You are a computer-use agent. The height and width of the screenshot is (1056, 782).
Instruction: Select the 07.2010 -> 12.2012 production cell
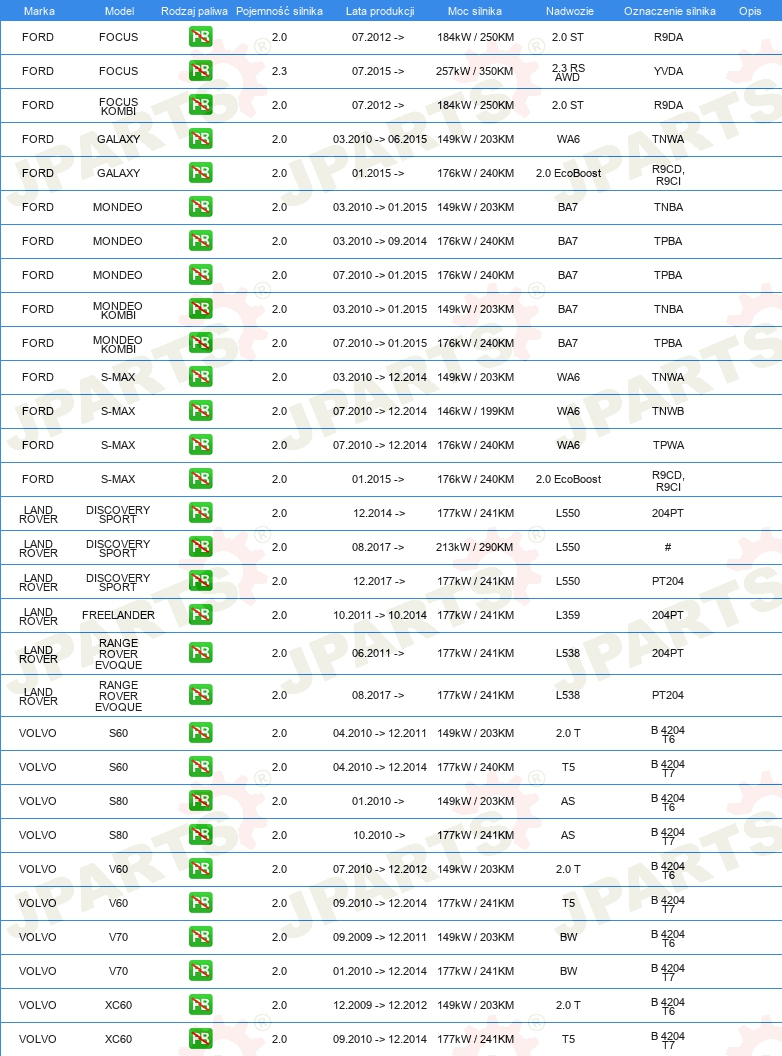(380, 869)
